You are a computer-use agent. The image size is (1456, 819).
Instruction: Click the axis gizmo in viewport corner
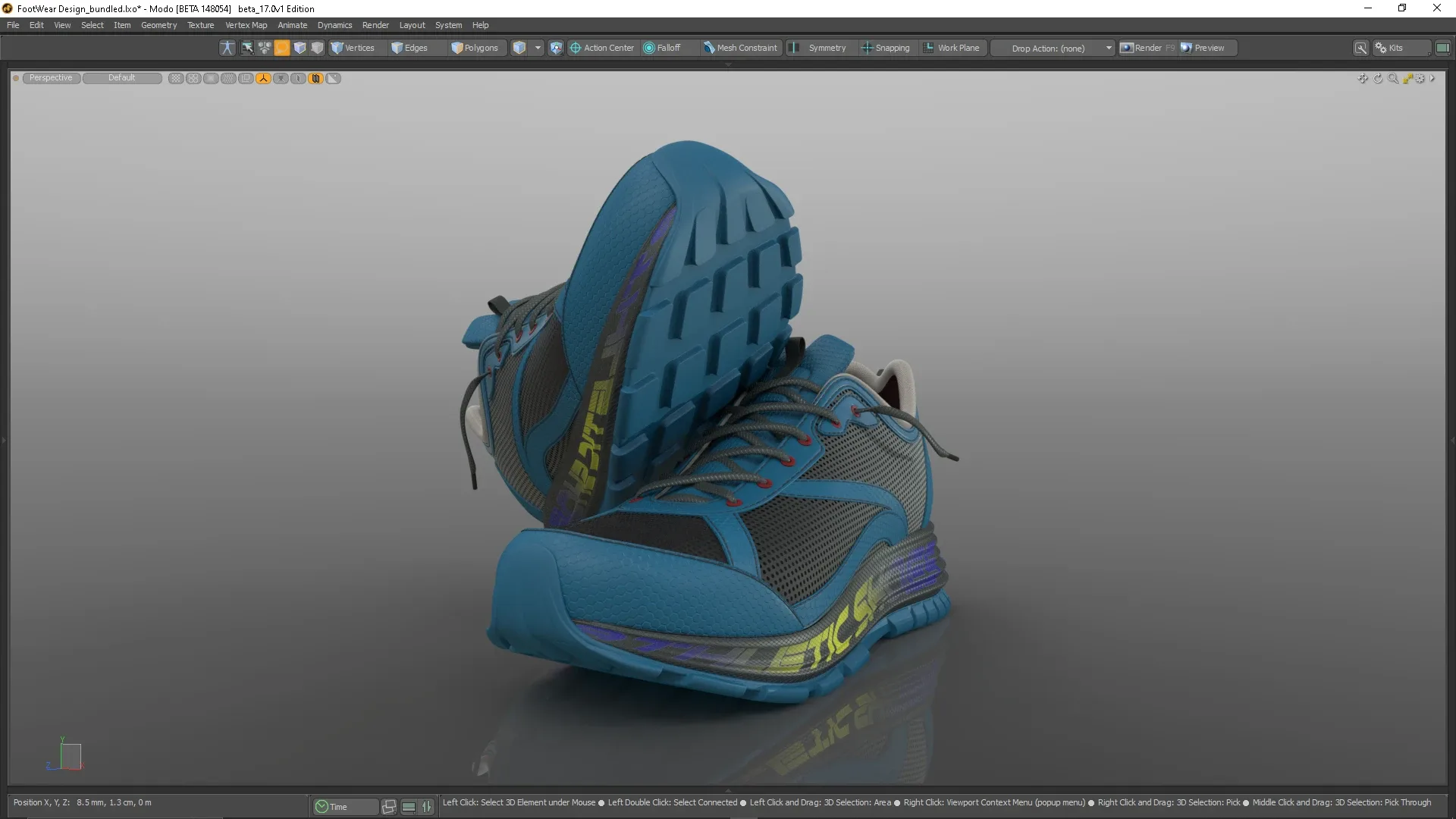coord(65,755)
